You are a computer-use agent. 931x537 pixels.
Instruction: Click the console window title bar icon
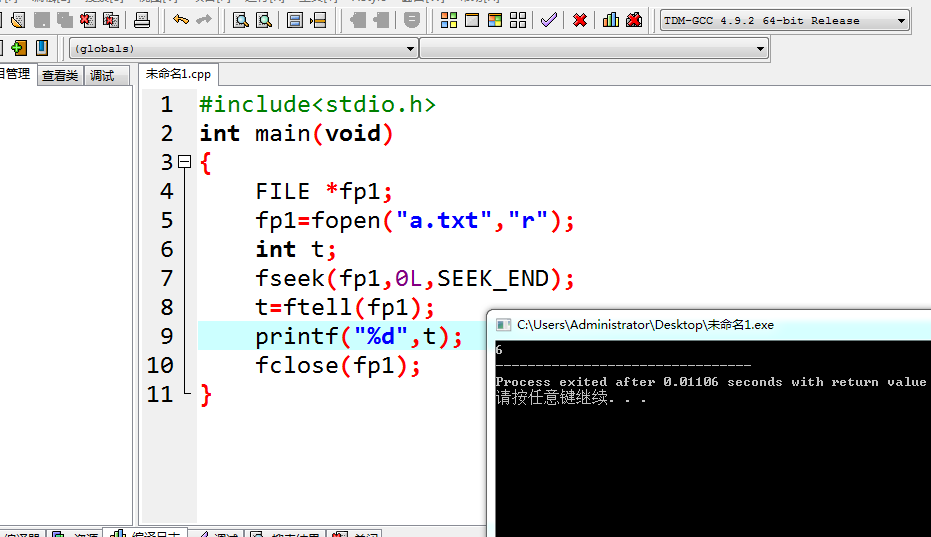coord(504,325)
